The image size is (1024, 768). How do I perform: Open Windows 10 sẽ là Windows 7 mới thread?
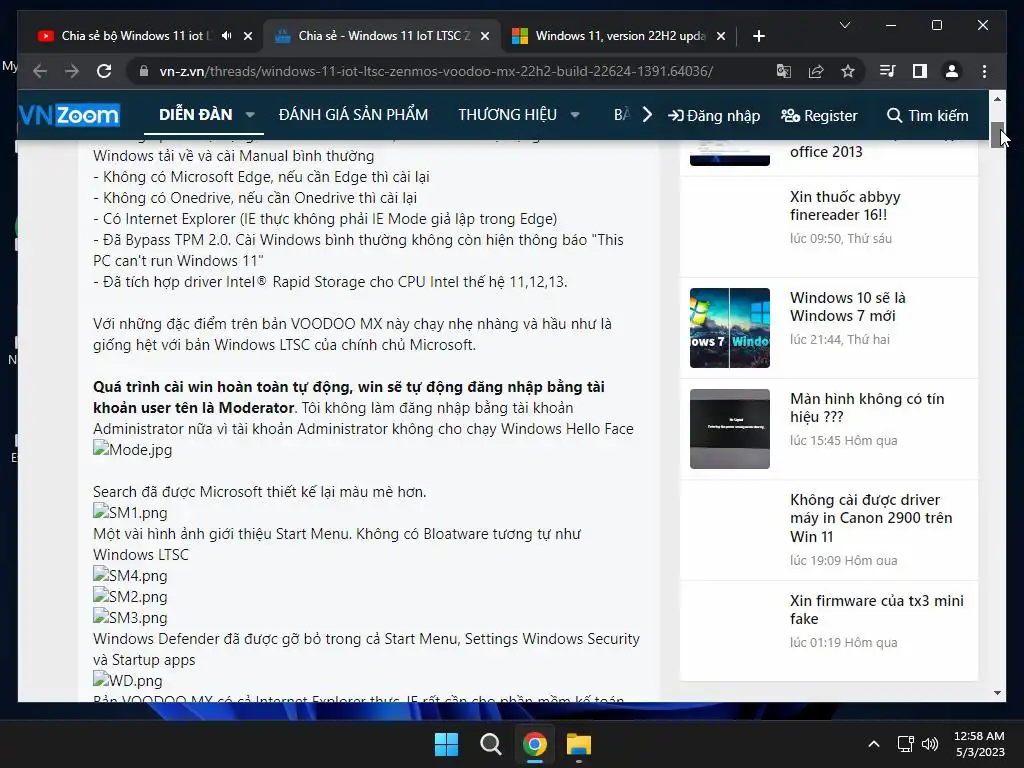[848, 306]
